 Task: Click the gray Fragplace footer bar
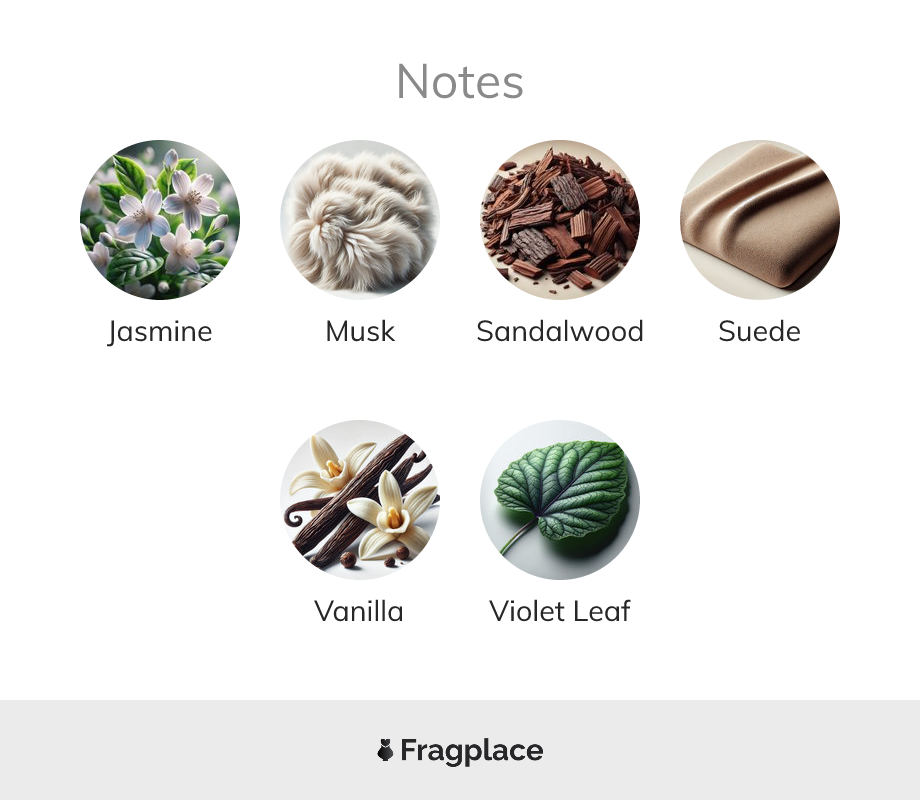[x=460, y=750]
